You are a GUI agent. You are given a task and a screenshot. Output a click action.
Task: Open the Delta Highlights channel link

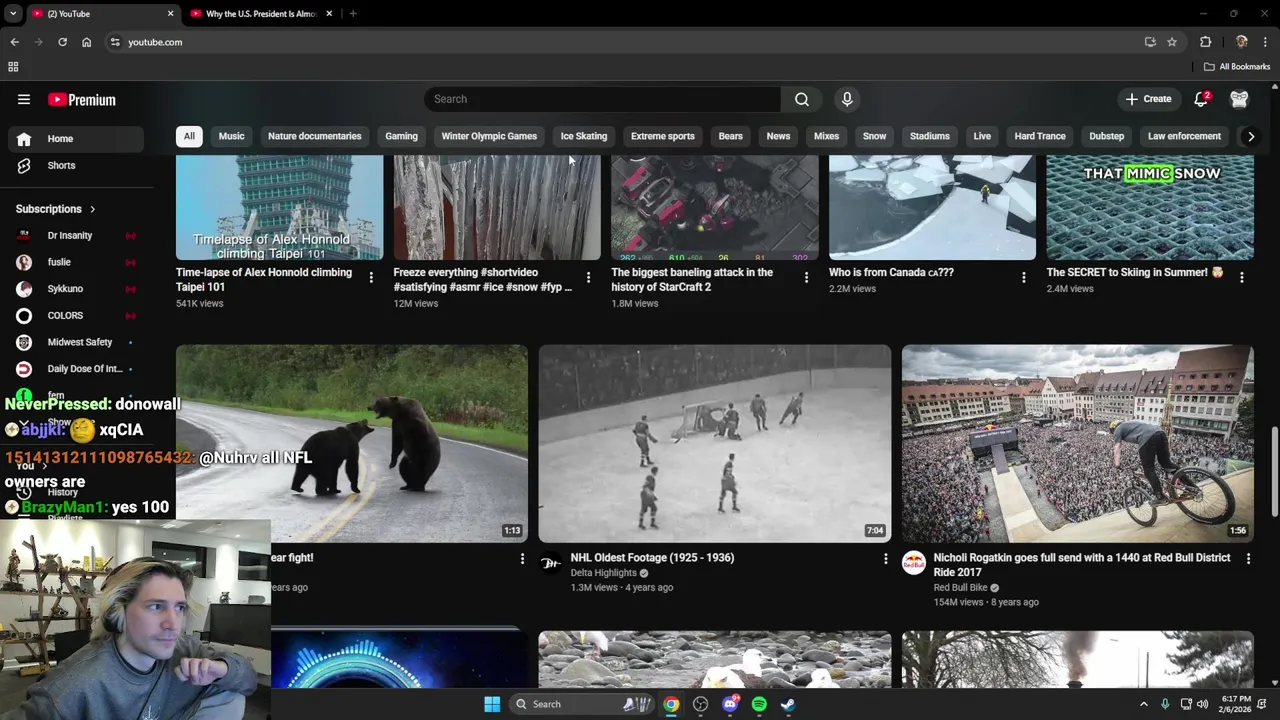603,573
